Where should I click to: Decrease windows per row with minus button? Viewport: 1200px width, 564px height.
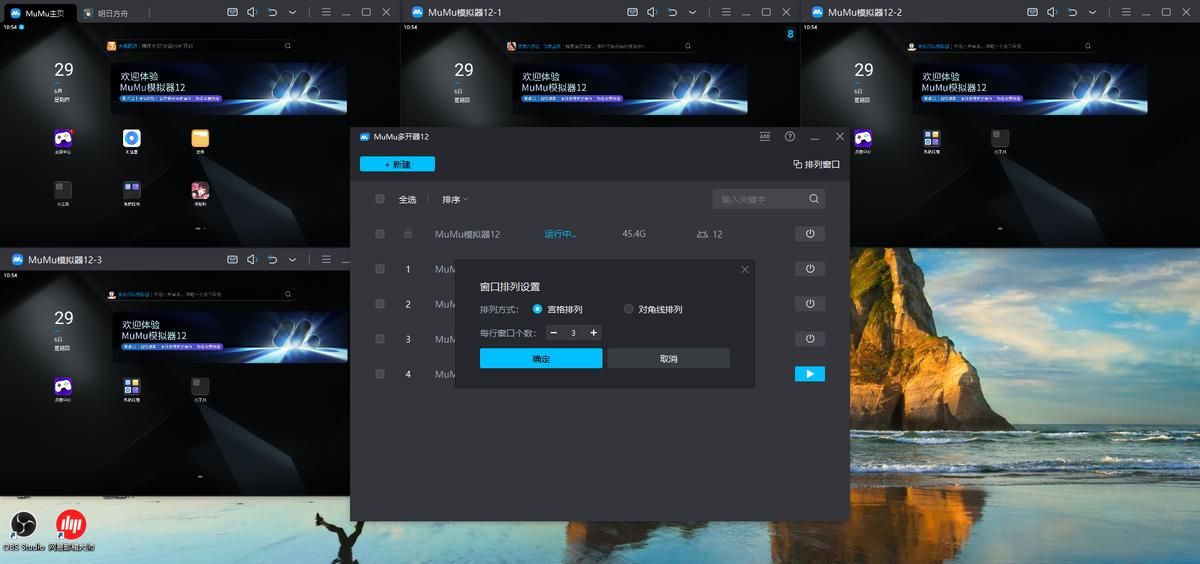pyautogui.click(x=553, y=333)
